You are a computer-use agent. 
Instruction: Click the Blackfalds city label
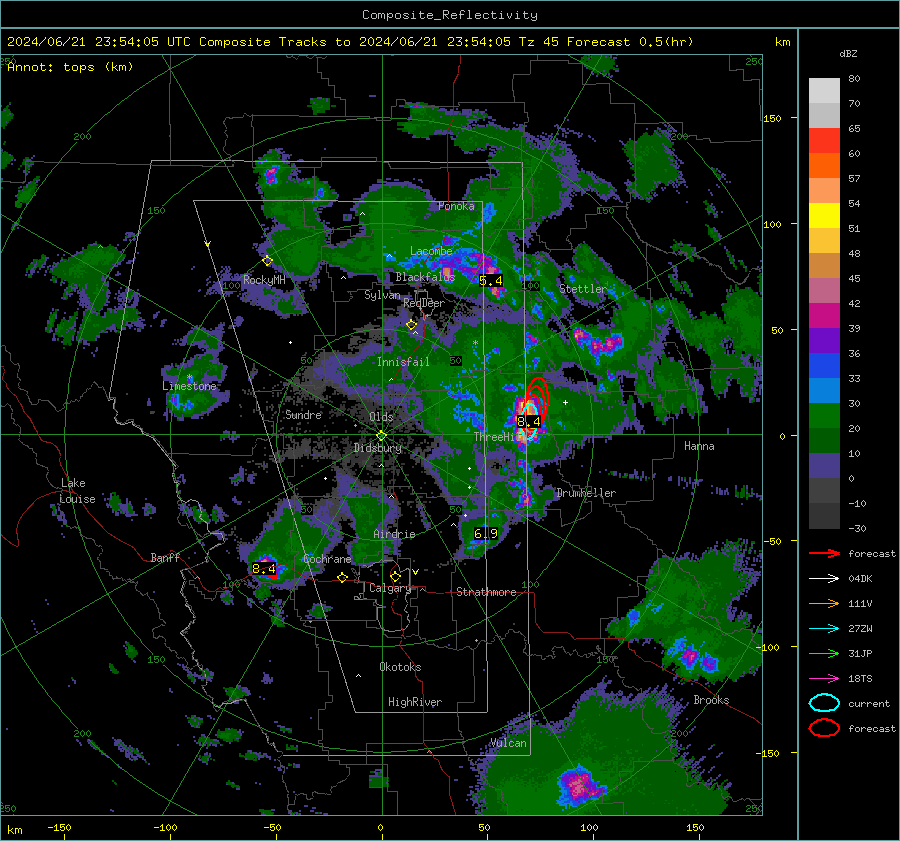tap(425, 277)
